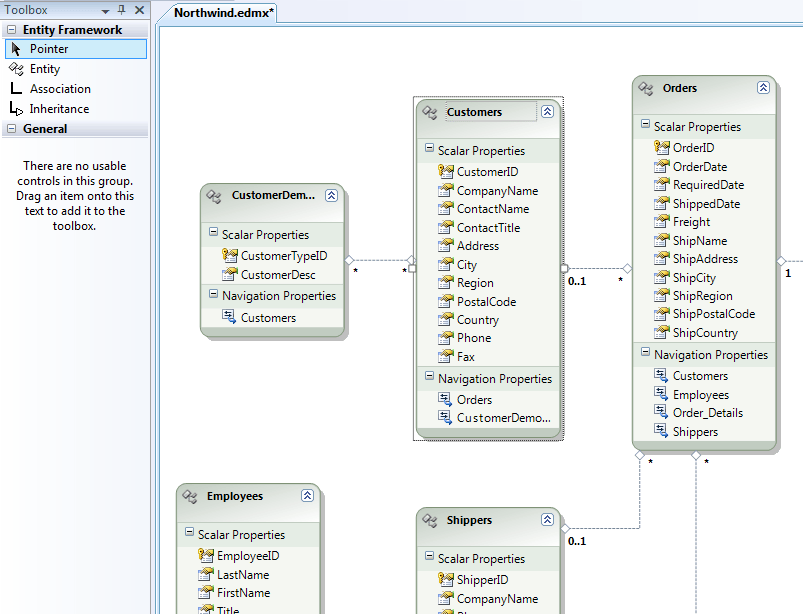
Task: Collapse the Shippers entity shape
Action: pyautogui.click(x=547, y=519)
